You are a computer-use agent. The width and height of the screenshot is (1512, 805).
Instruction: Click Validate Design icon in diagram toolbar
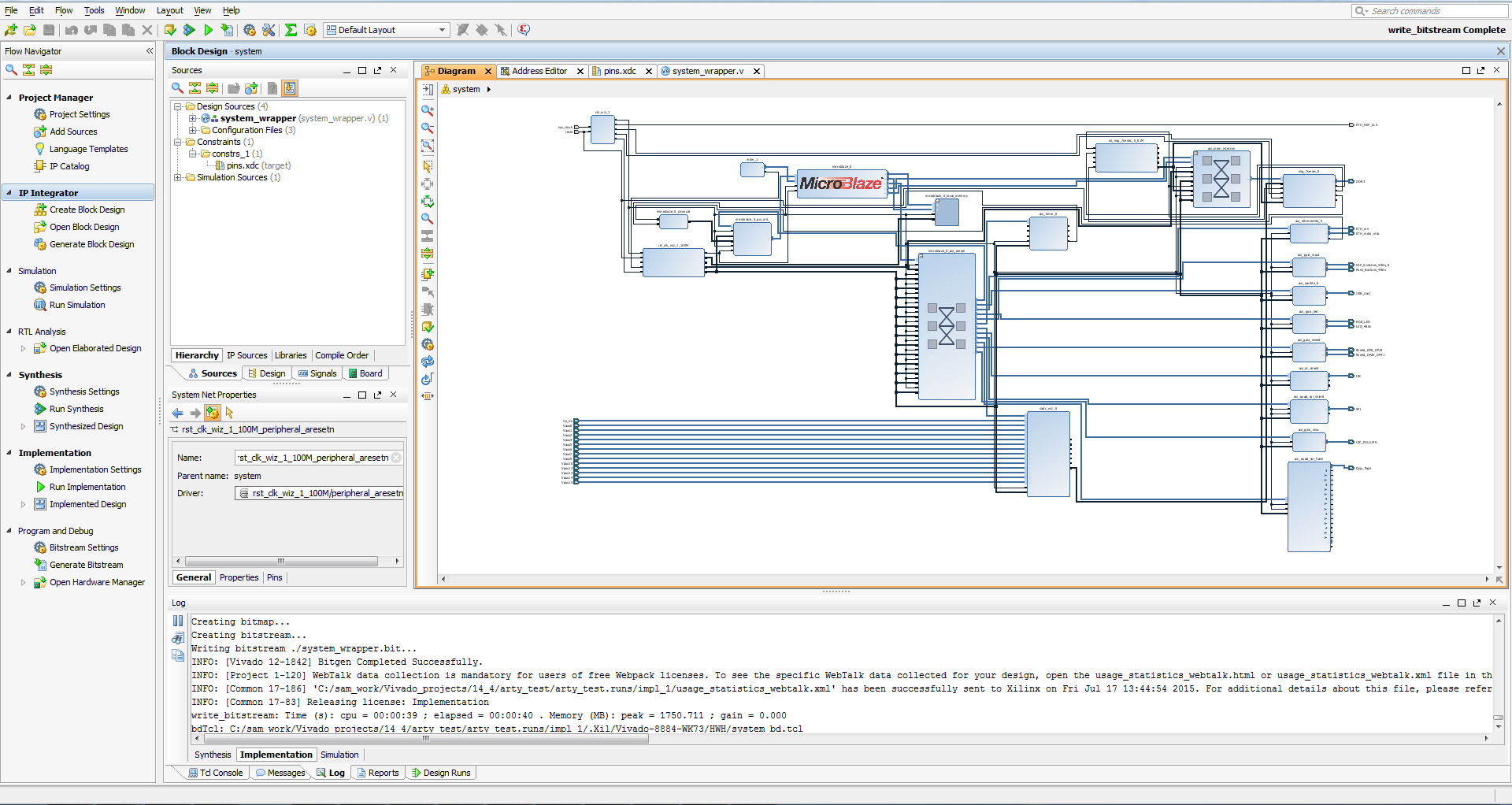pyautogui.click(x=428, y=327)
